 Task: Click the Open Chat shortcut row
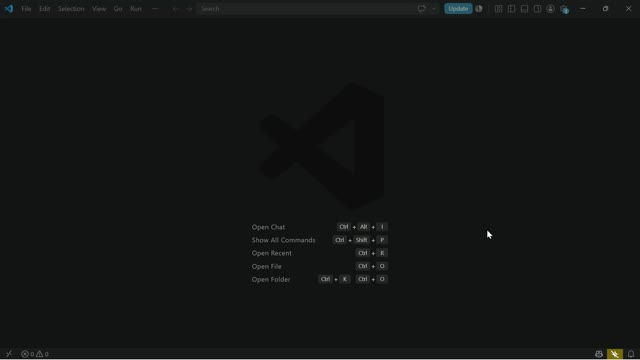(x=320, y=227)
